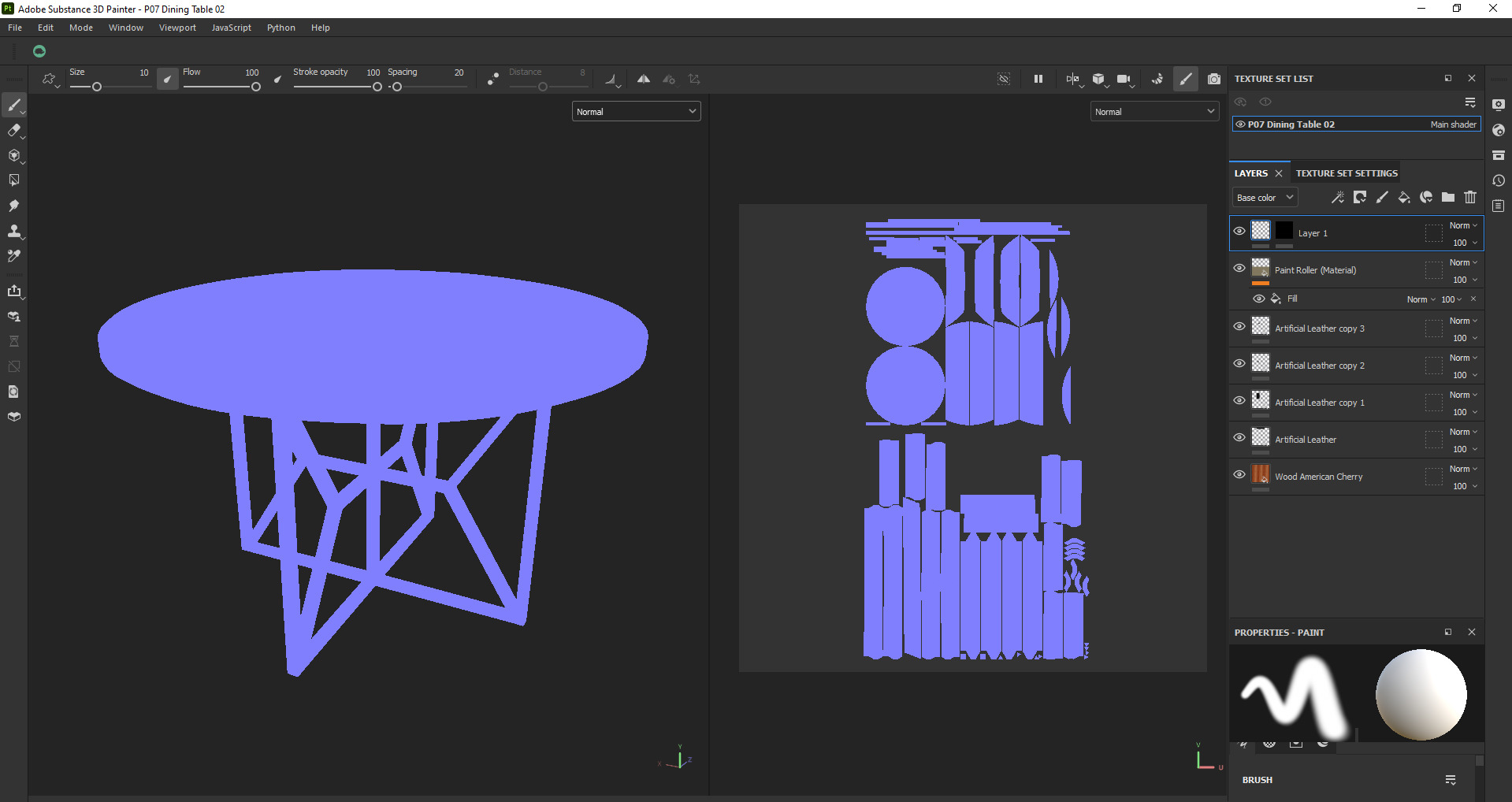This screenshot has height=802, width=1512.
Task: Add effect using the magic wand icon
Action: point(1338,197)
